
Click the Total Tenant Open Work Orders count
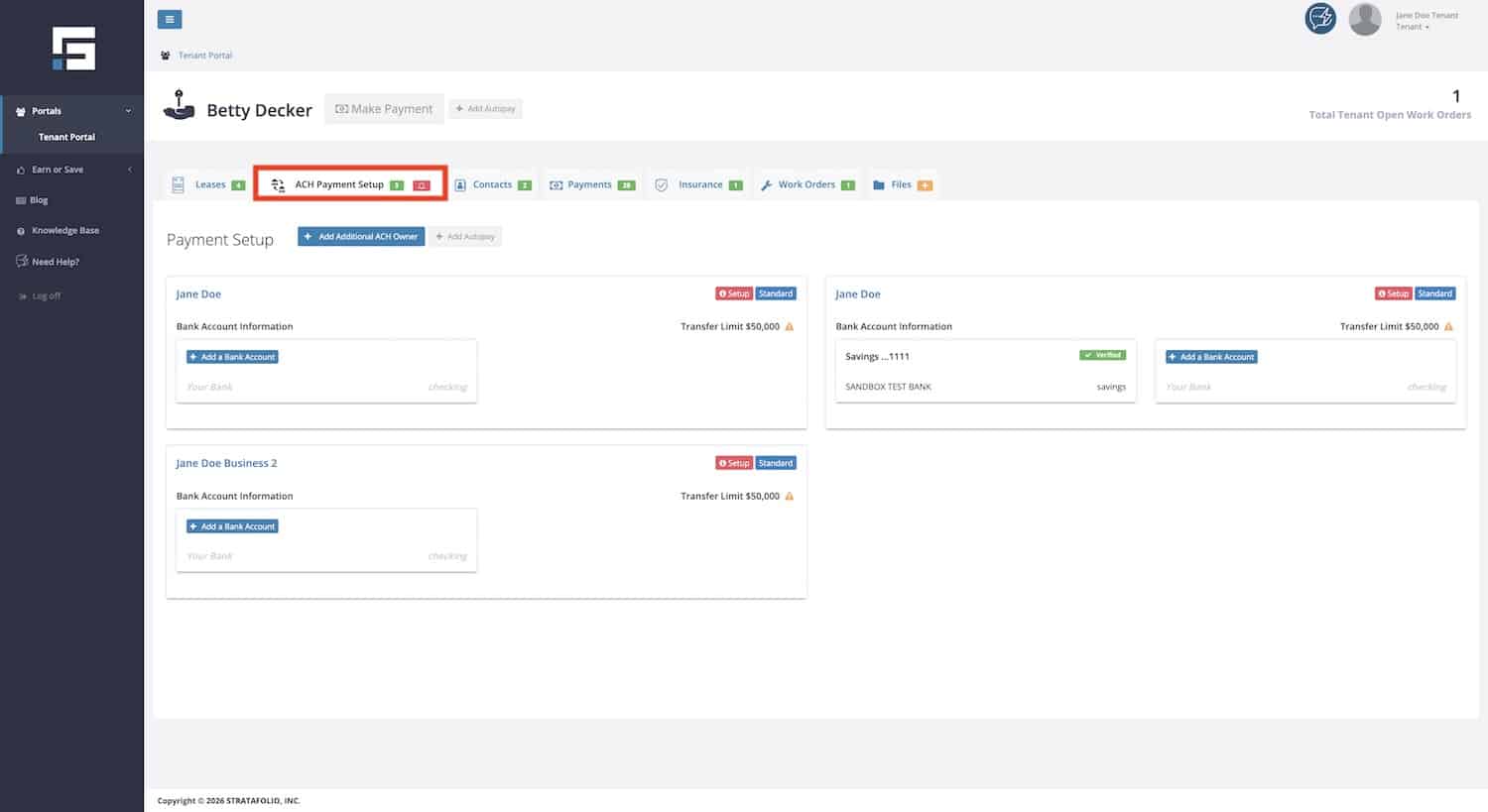tap(1456, 96)
